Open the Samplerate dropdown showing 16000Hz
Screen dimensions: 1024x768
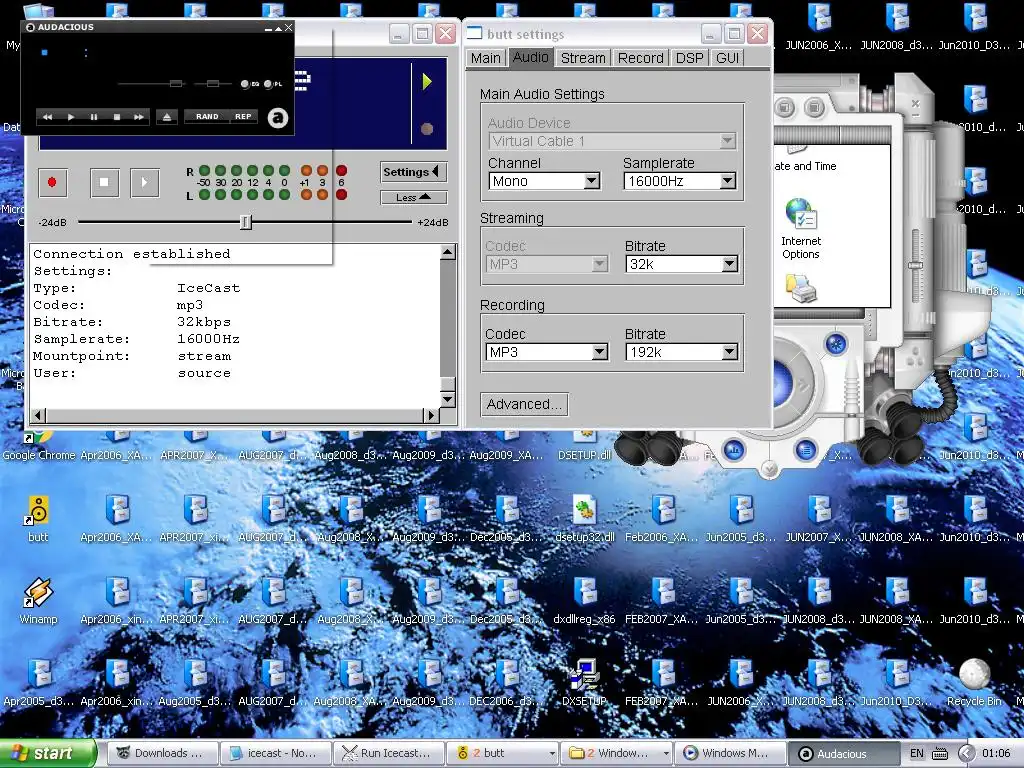680,181
